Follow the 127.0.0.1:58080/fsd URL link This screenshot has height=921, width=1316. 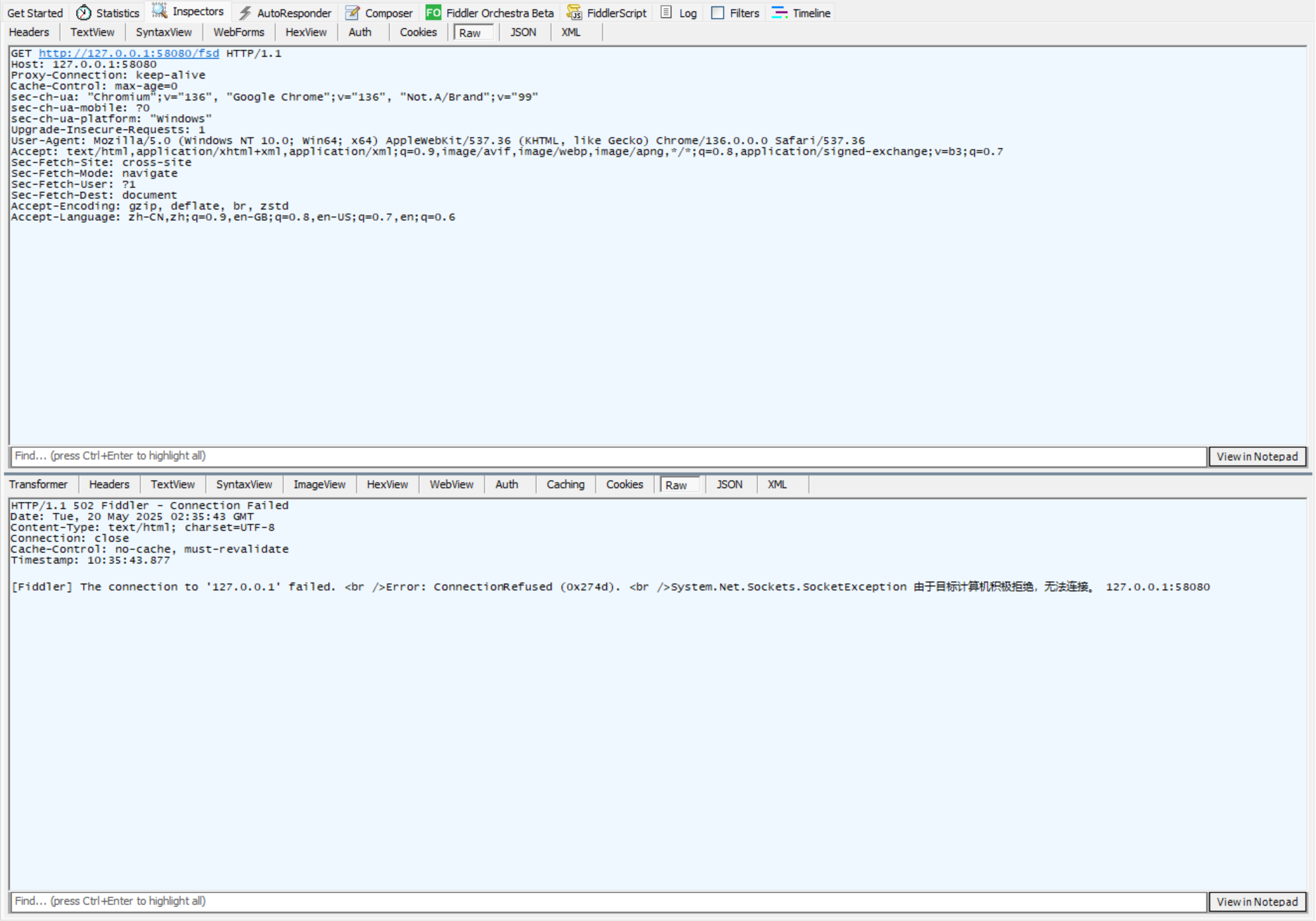[x=129, y=54]
